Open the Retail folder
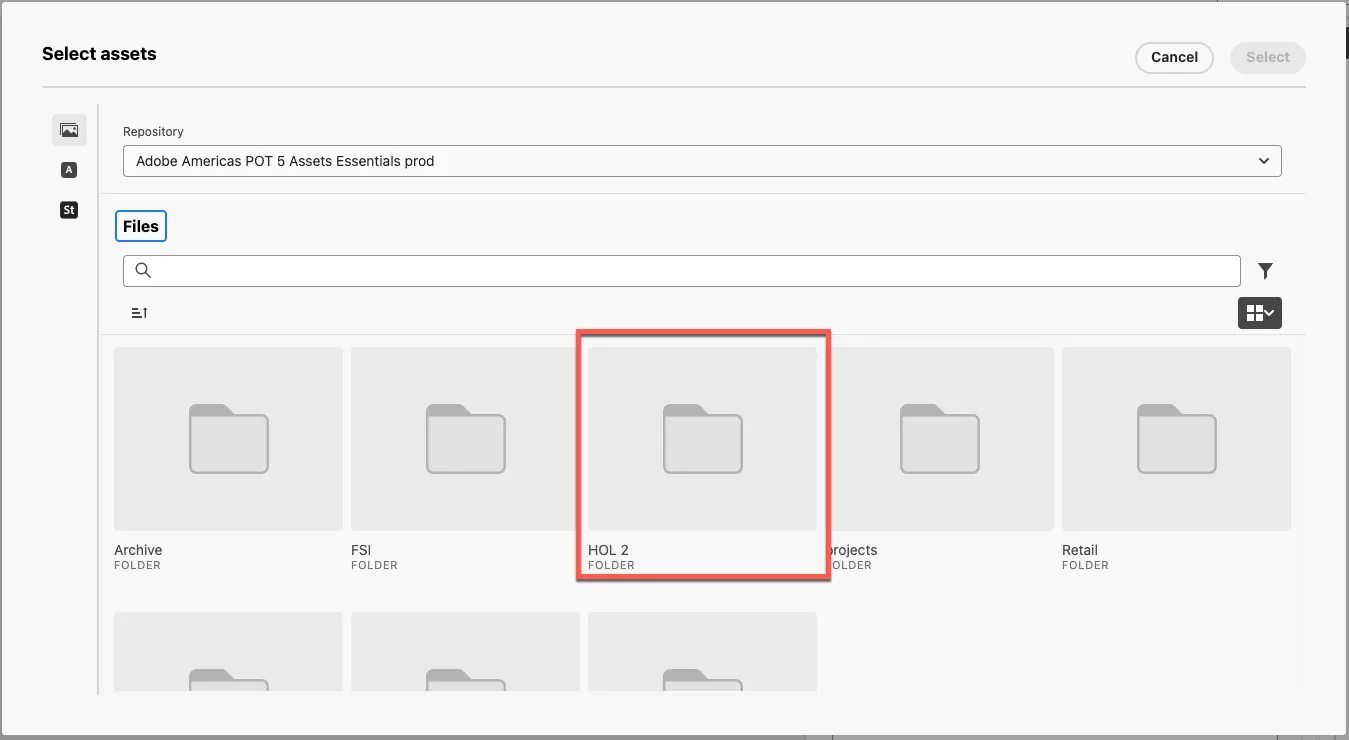Viewport: 1349px width, 740px height. coord(1176,459)
